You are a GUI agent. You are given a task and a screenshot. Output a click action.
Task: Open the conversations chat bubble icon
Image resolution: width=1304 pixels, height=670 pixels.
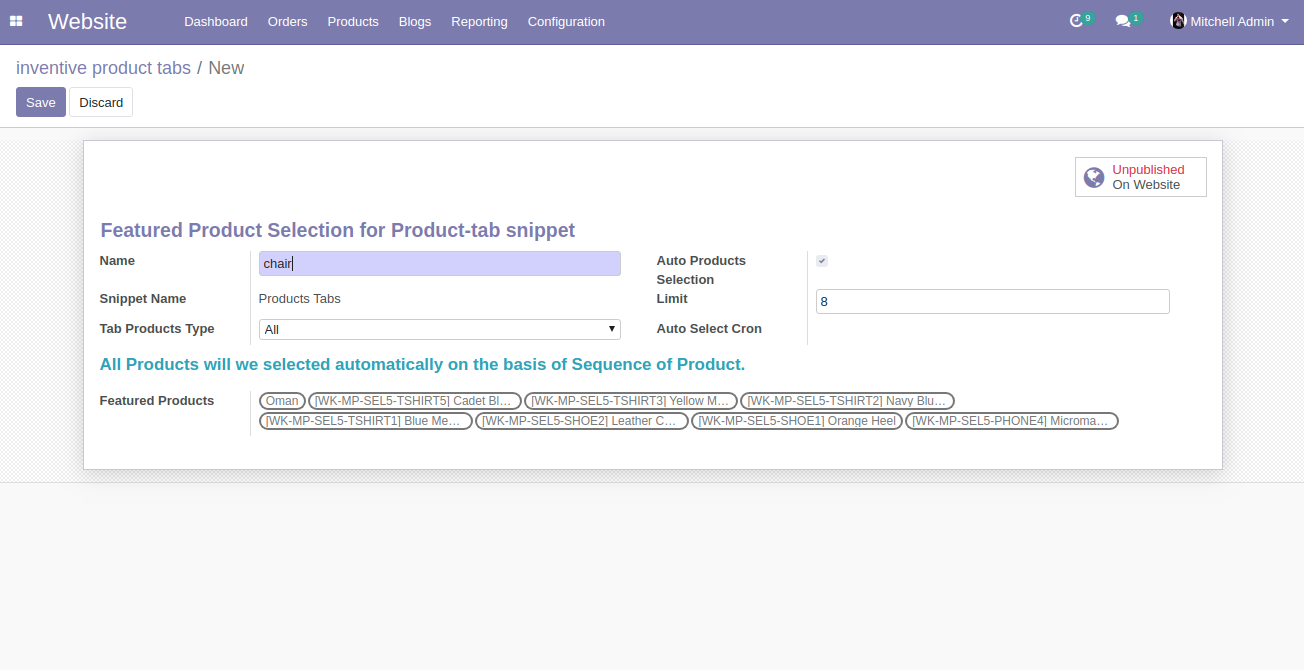[1123, 21]
